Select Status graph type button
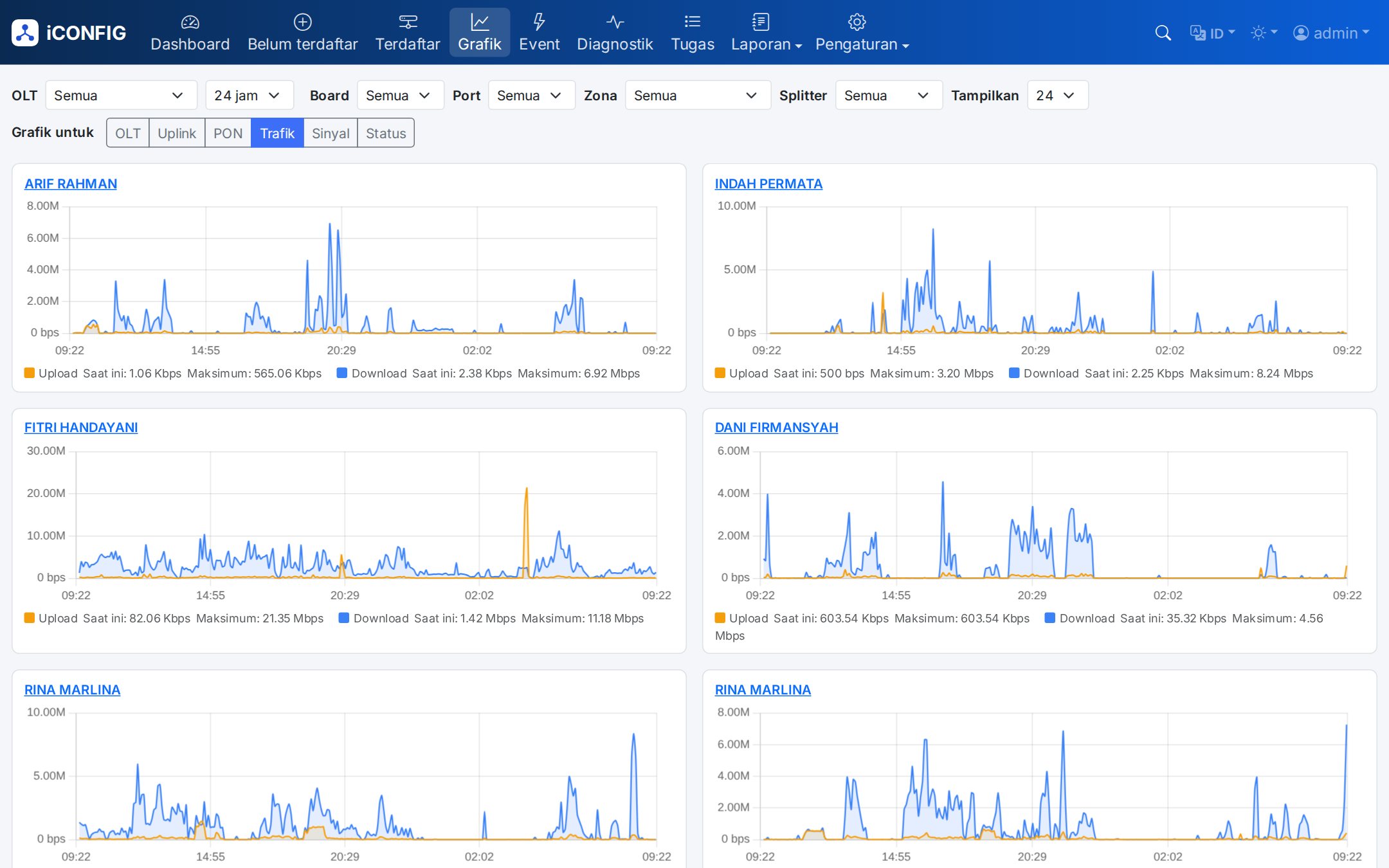 coord(386,133)
